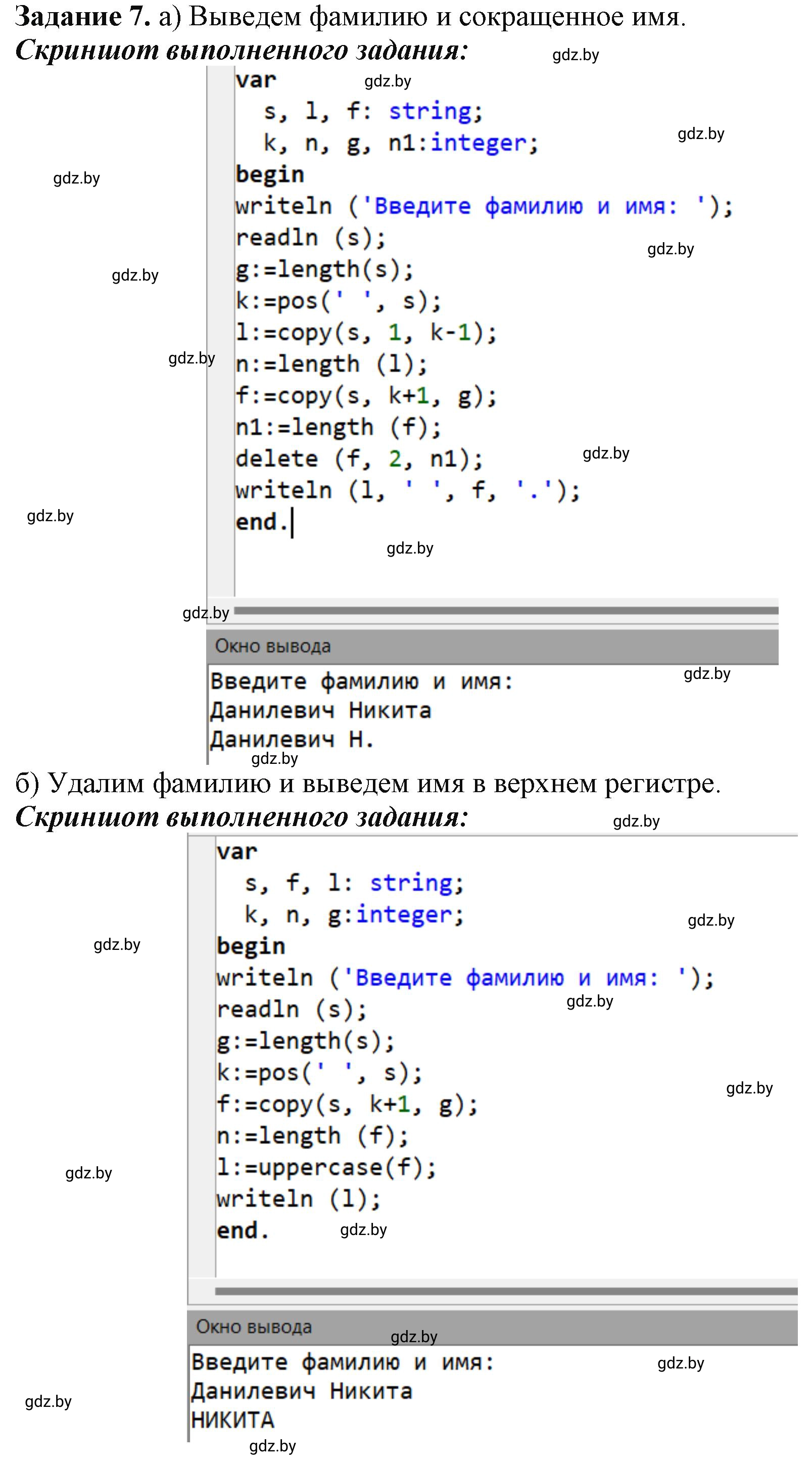Click the 'Окно вывода' panel header in the first screenshot

click(x=492, y=646)
